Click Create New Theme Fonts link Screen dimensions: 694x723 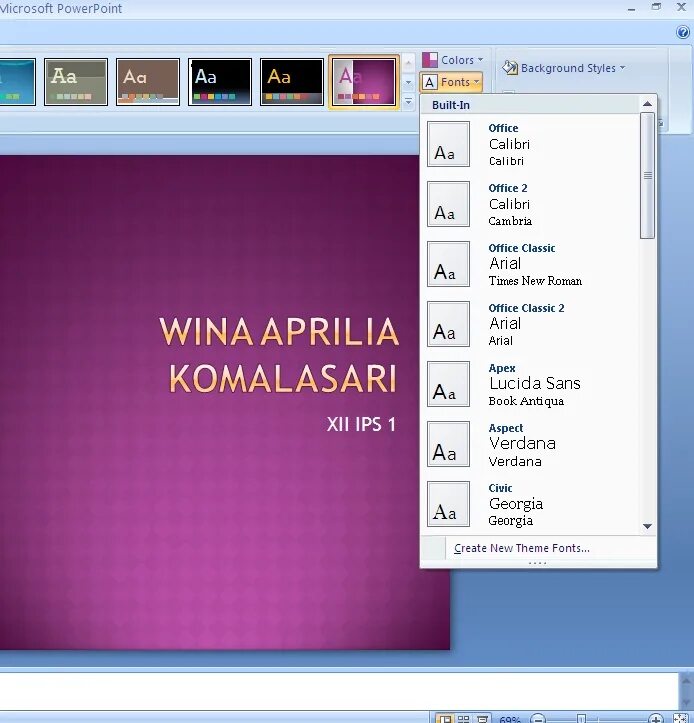[522, 548]
